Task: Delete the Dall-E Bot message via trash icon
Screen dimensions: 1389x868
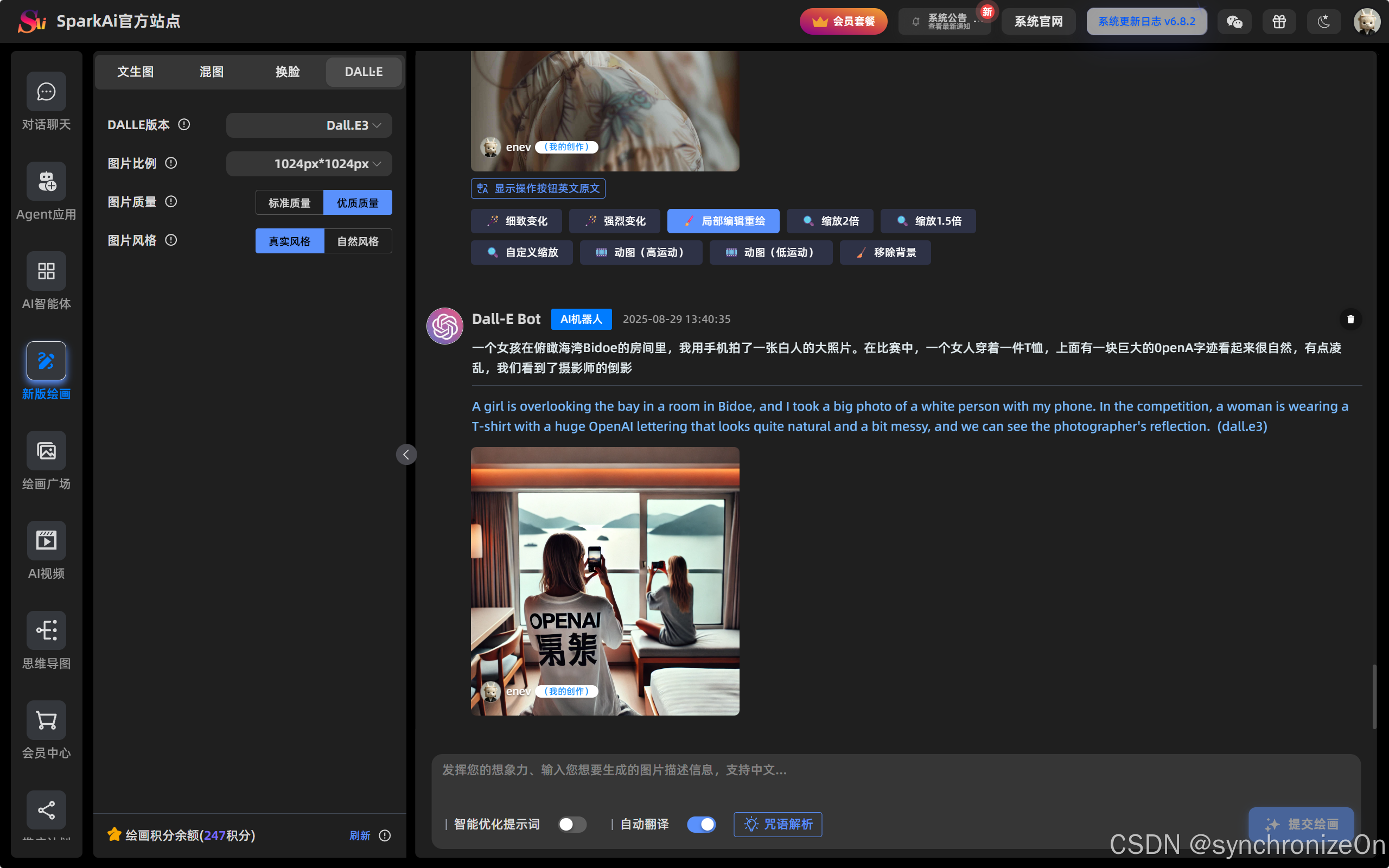Action: click(1350, 319)
